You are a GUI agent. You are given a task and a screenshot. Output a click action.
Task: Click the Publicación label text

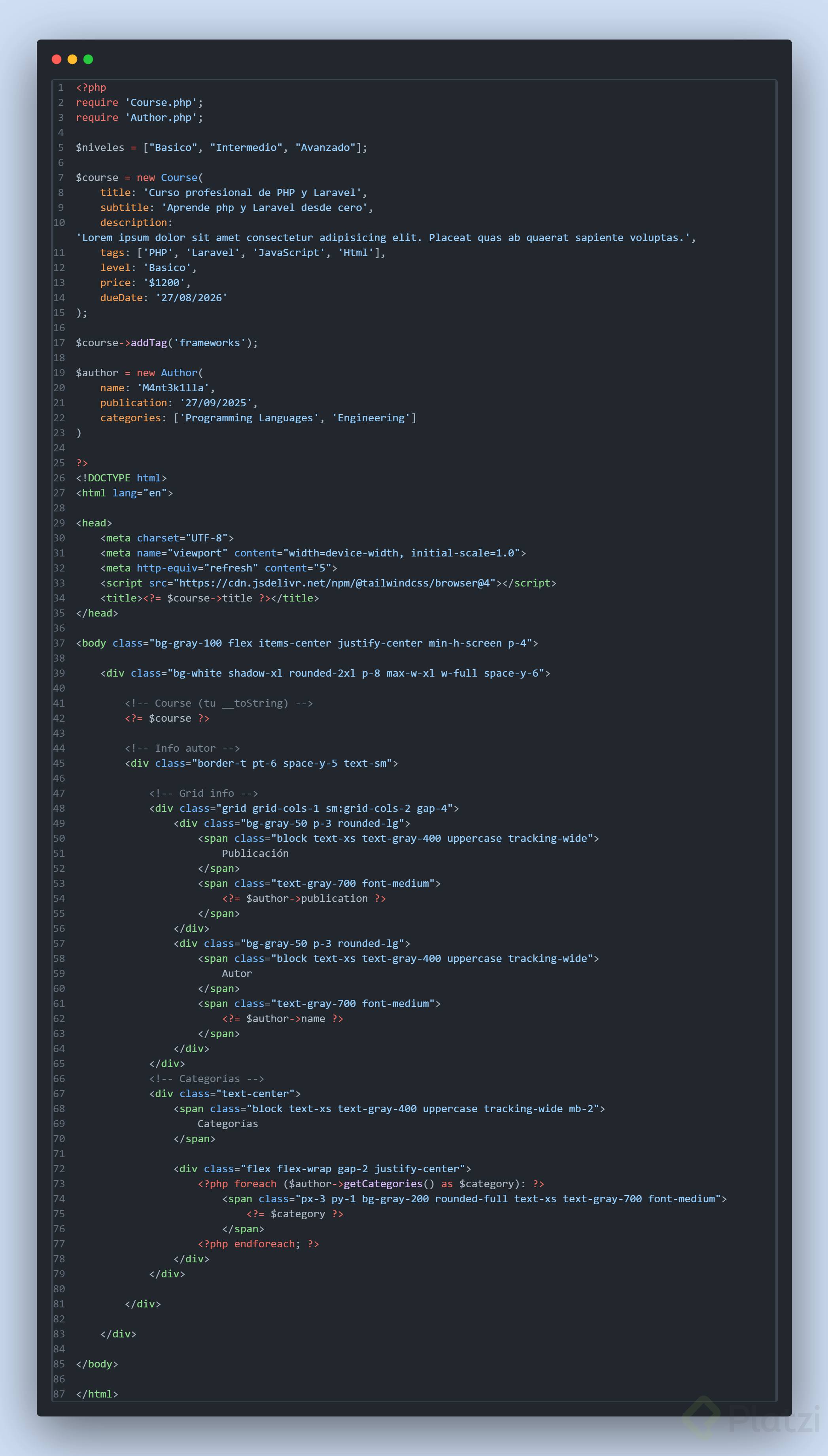[x=255, y=854]
